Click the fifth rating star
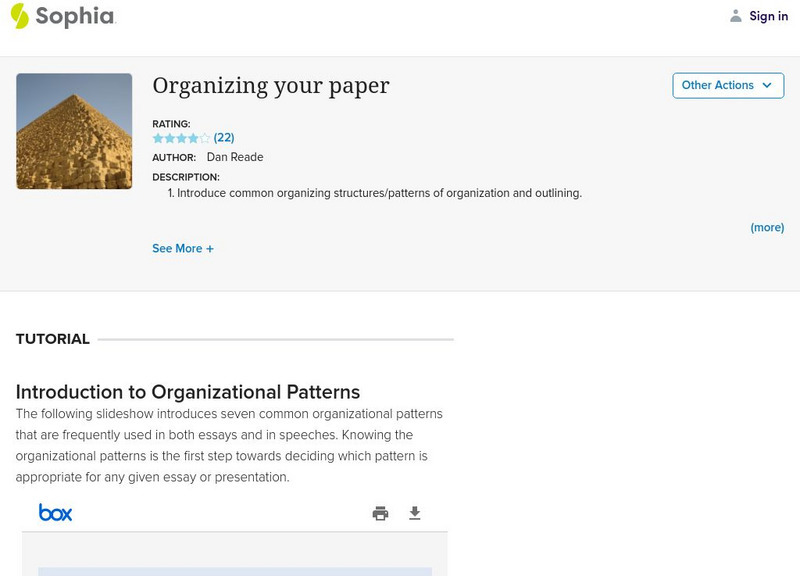Image resolution: width=800 pixels, height=576 pixels. 205,138
